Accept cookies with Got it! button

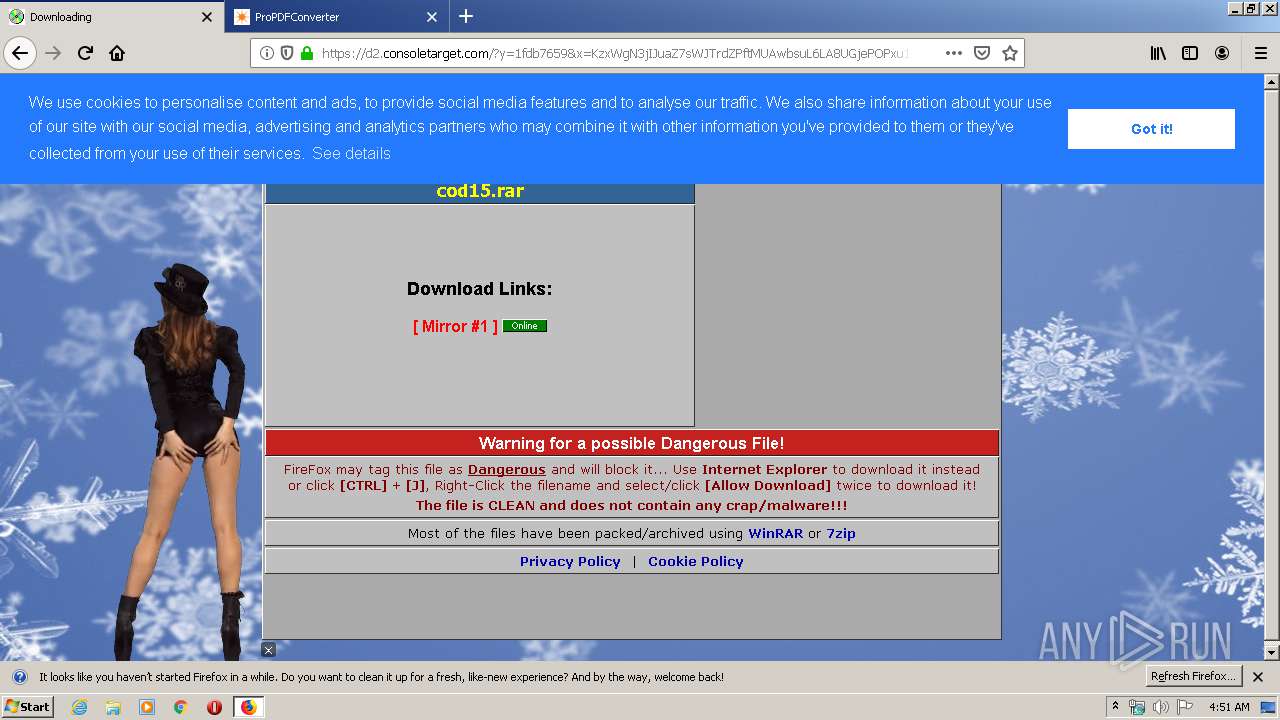coord(1151,129)
